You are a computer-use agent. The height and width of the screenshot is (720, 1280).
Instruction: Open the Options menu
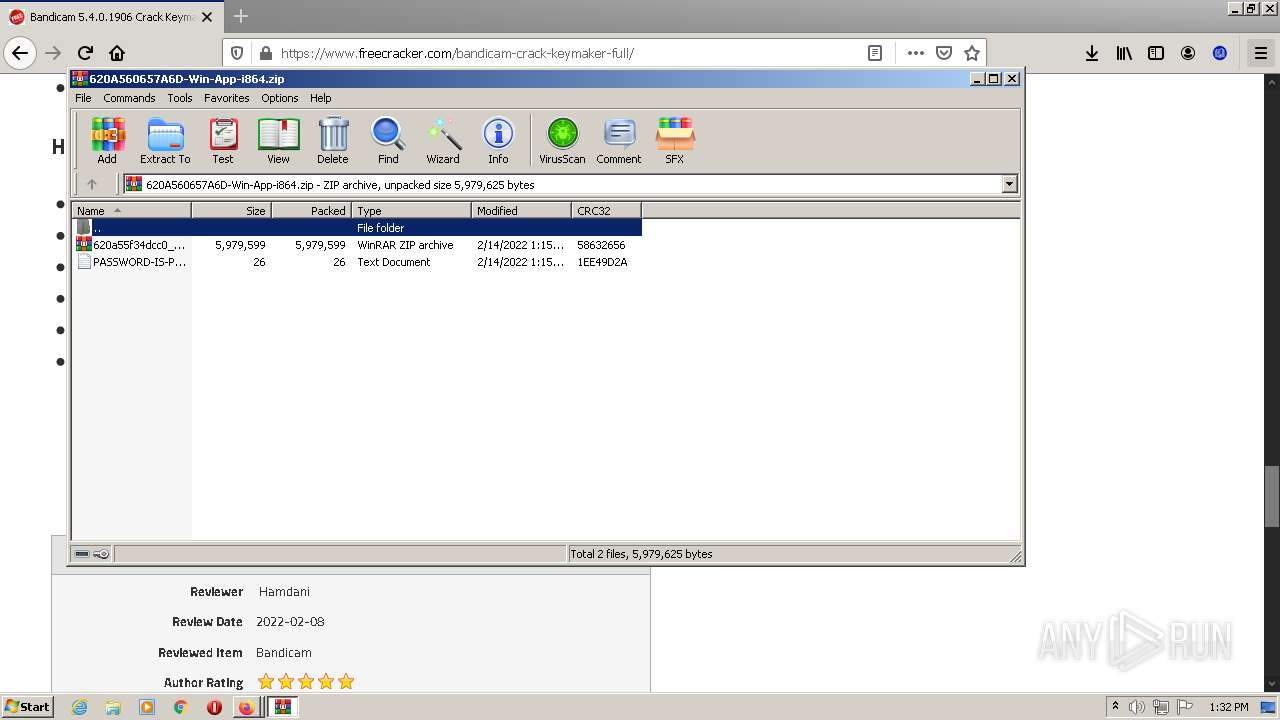coord(280,98)
